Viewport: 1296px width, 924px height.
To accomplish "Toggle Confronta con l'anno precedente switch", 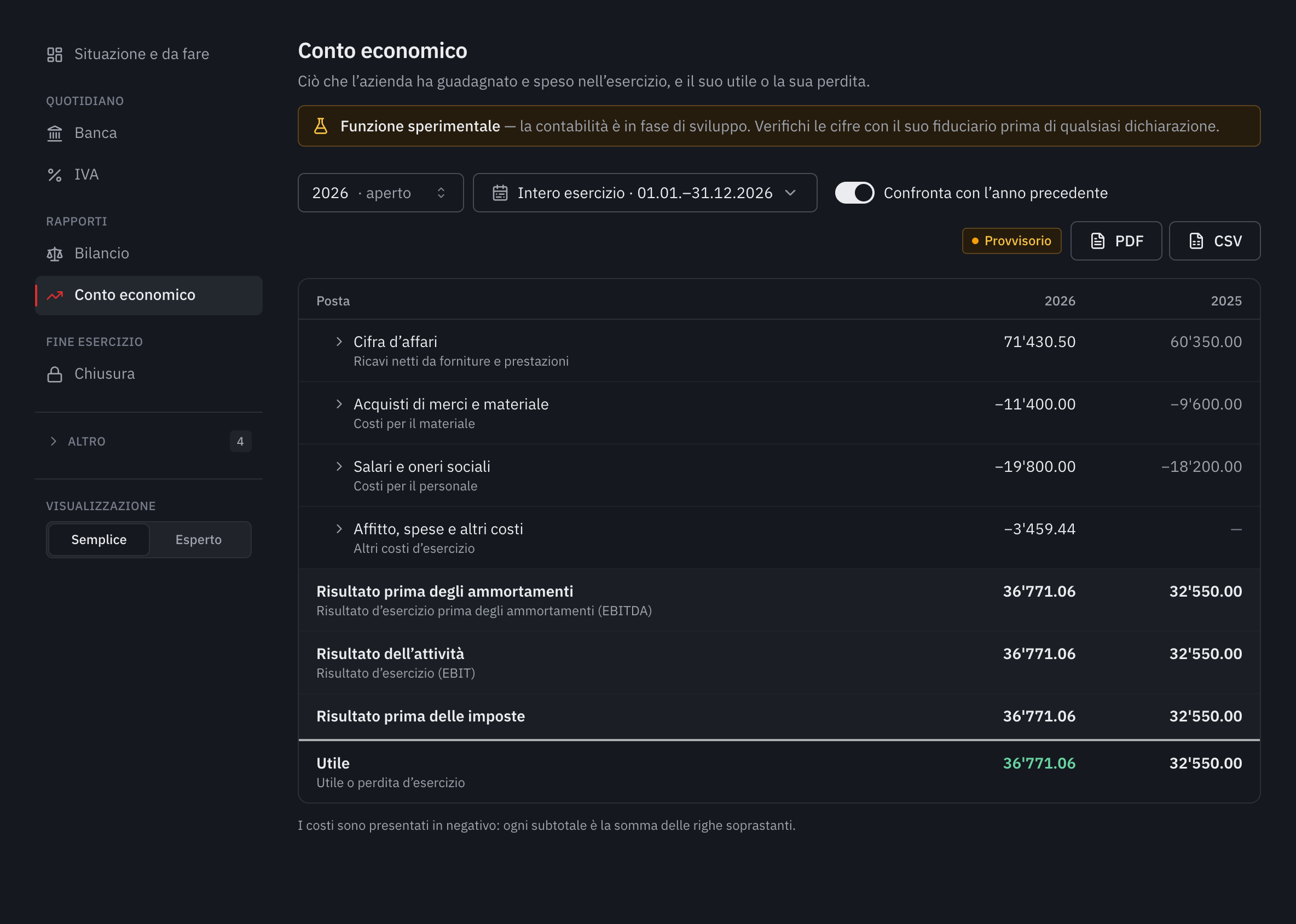I will [x=854, y=193].
